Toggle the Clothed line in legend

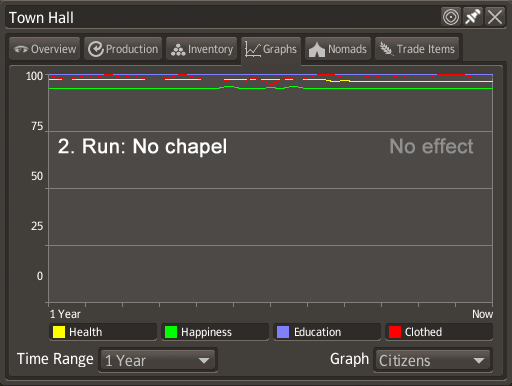click(439, 332)
